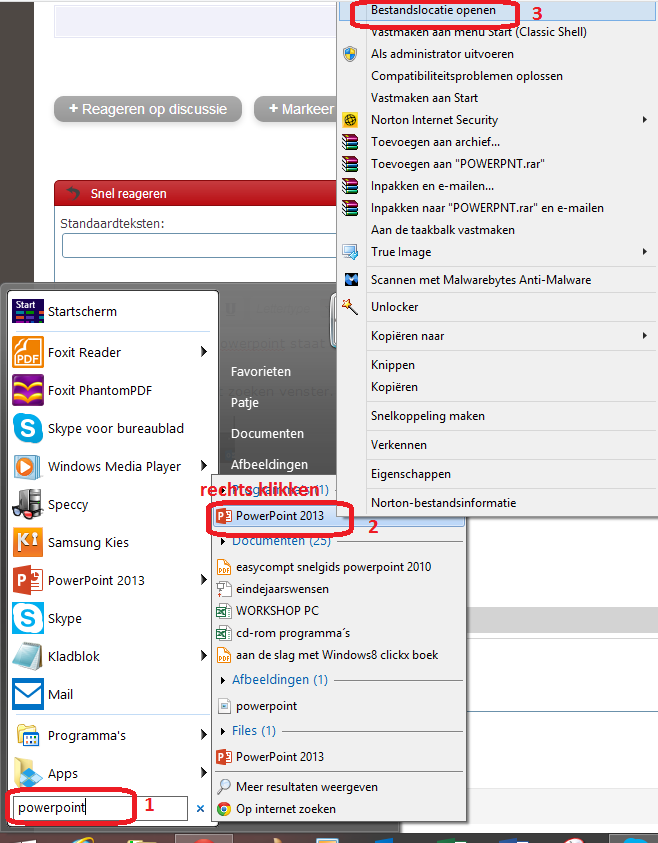Screen dimensions: 658x843
Task: Collapse the Documenten (25) results group
Action: (223, 542)
